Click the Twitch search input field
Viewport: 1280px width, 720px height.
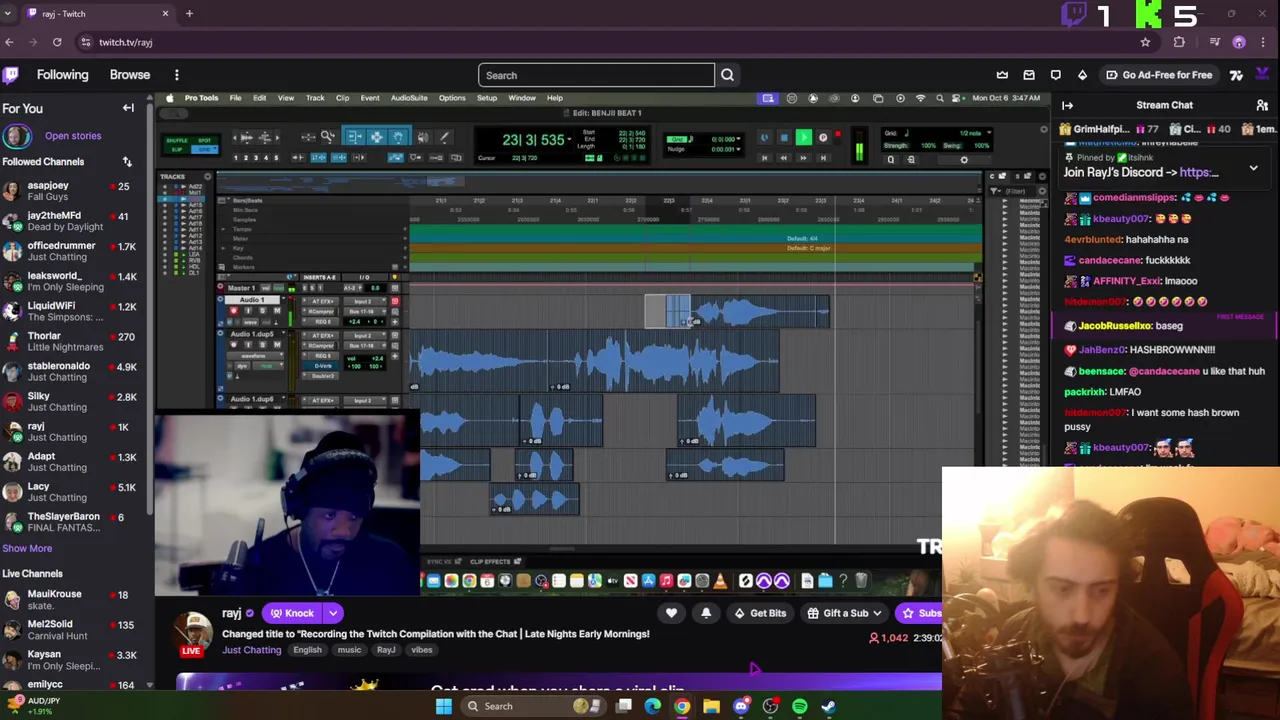click(596, 75)
